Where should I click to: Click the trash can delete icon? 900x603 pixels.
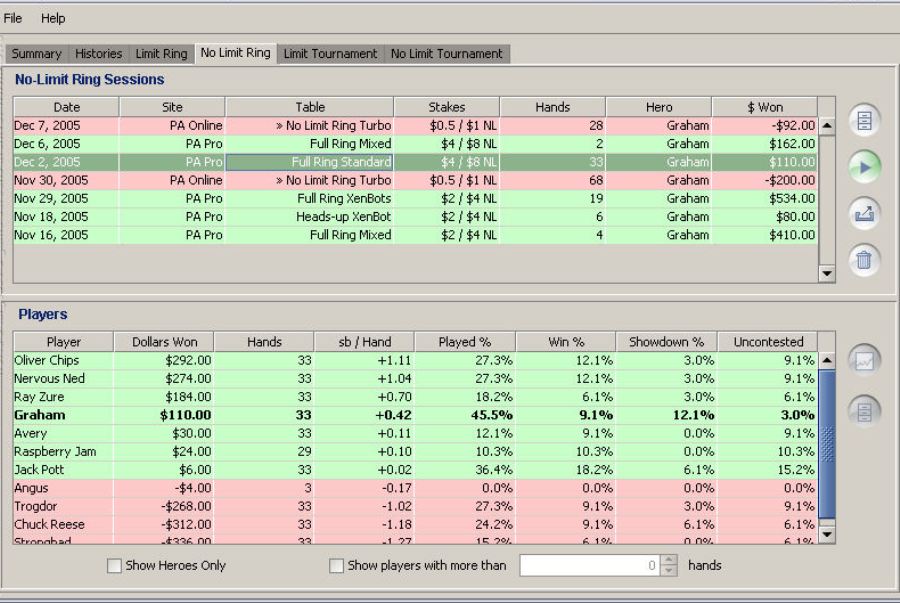[x=864, y=260]
